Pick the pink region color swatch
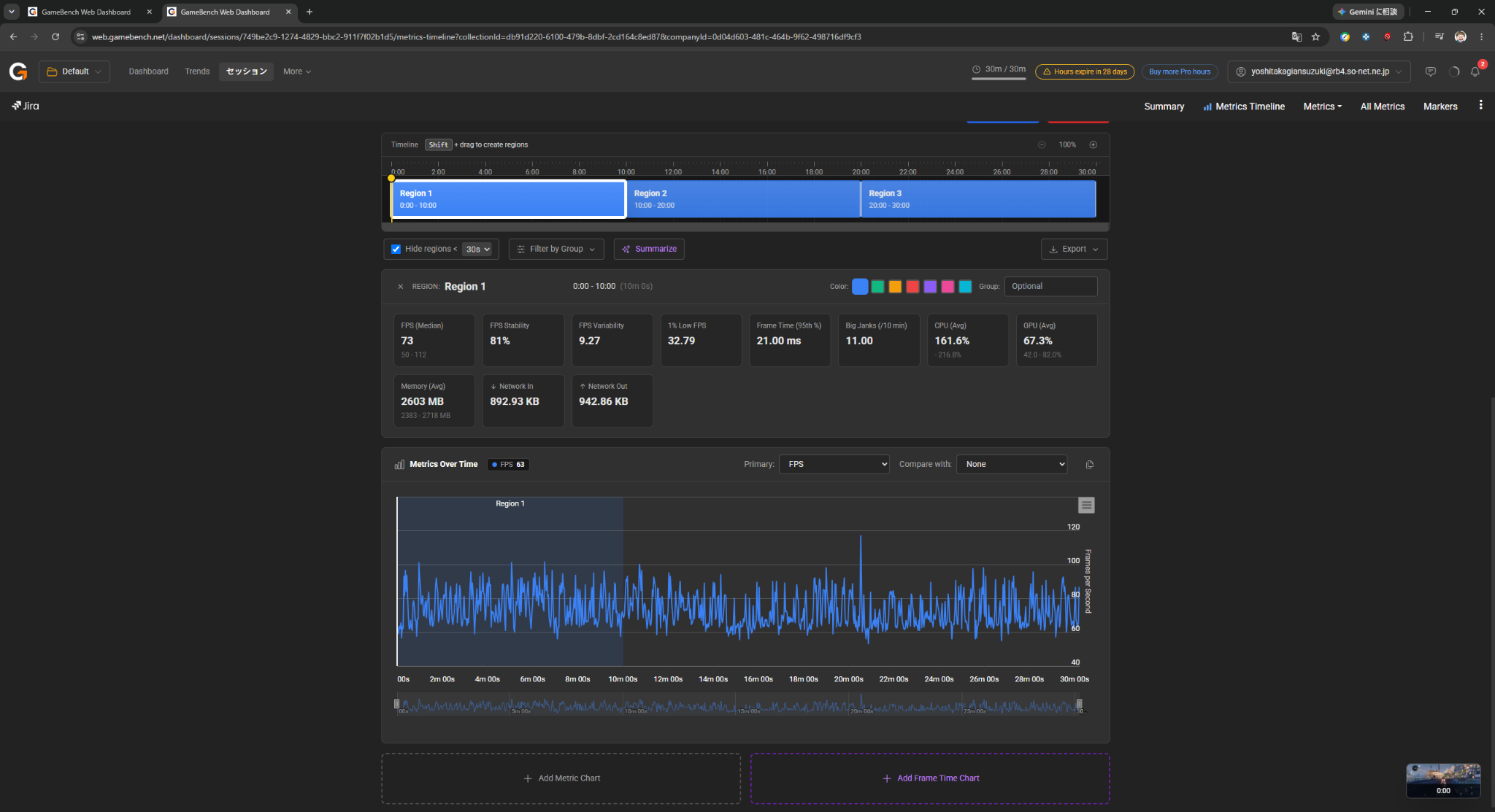1495x812 pixels. click(948, 287)
